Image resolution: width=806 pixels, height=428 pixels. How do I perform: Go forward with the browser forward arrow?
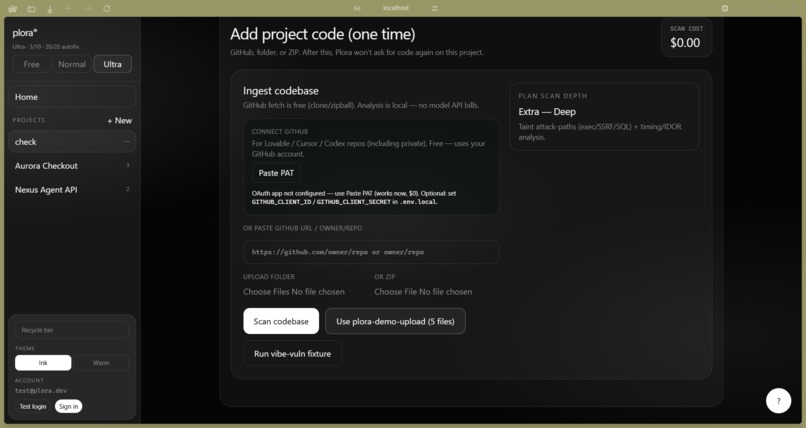[88, 9]
